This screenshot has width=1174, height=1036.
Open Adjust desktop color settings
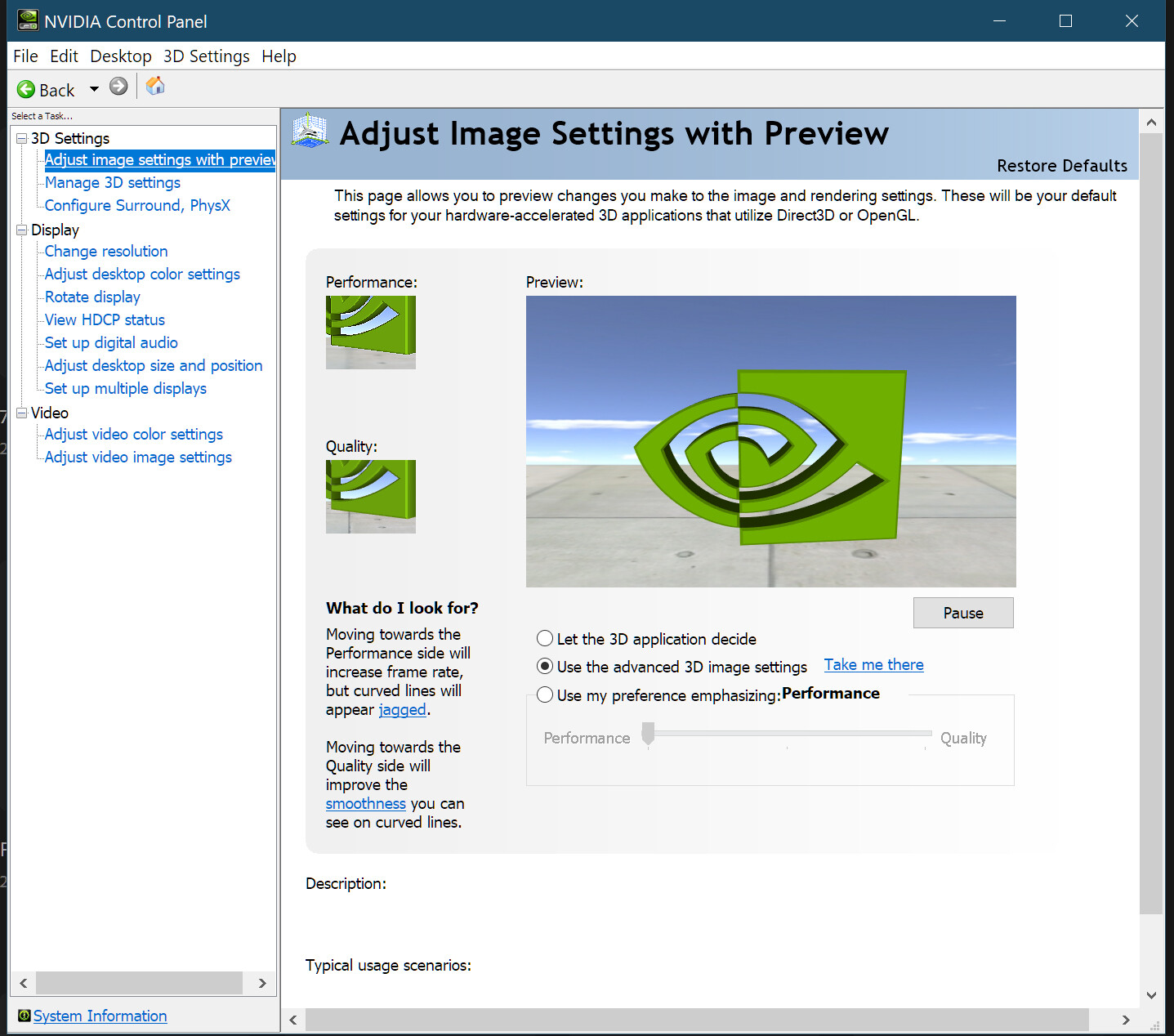click(142, 275)
